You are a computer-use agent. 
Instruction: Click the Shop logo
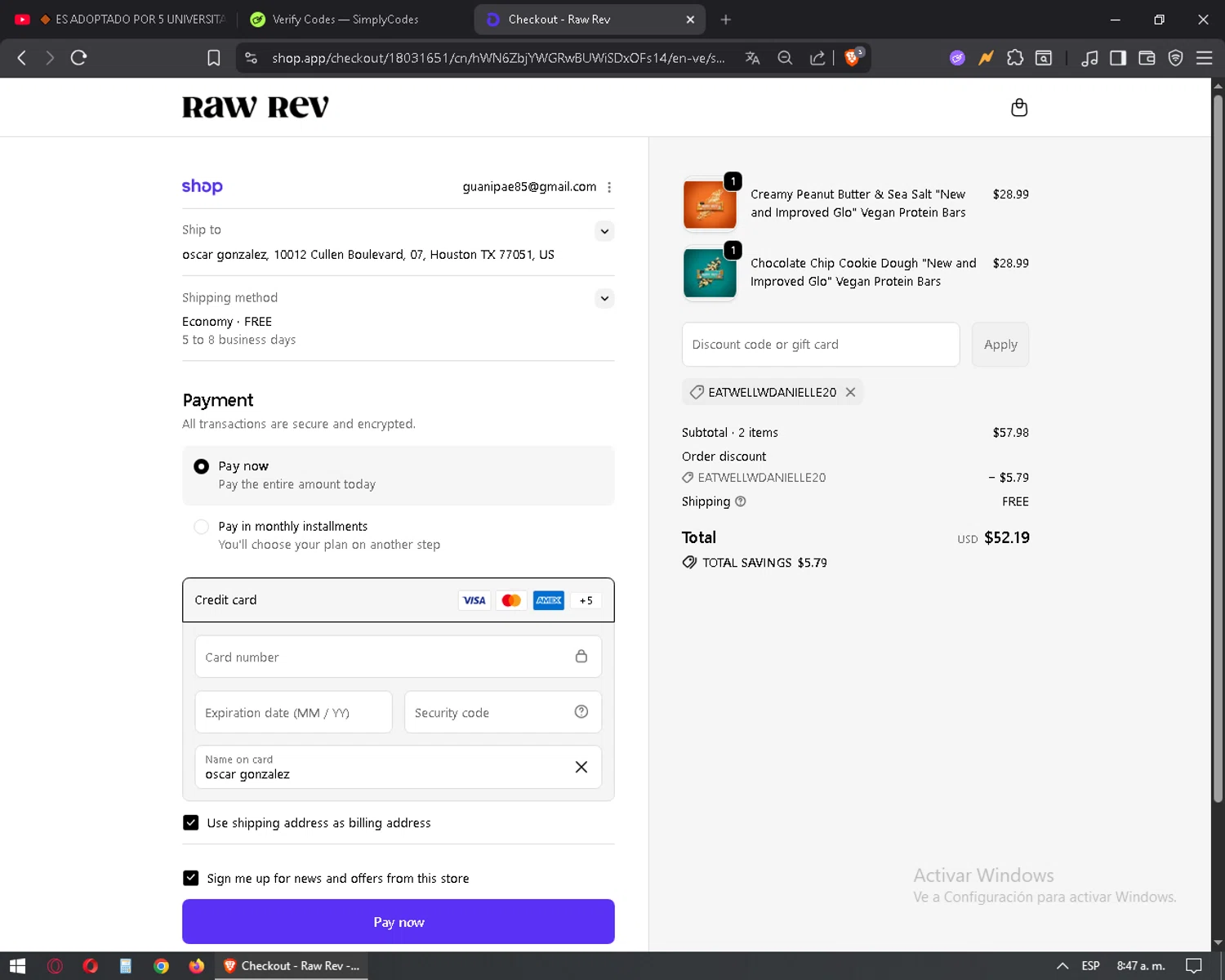202,186
